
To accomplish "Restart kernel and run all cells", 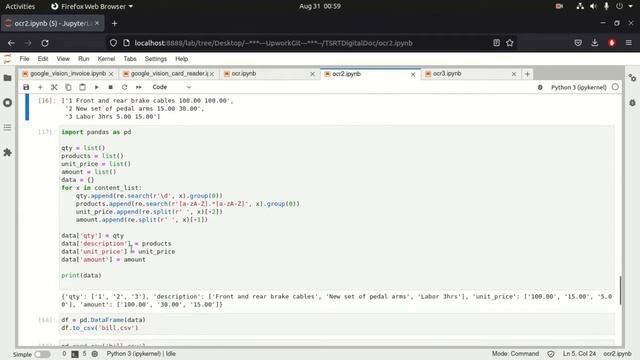I will [x=139, y=87].
